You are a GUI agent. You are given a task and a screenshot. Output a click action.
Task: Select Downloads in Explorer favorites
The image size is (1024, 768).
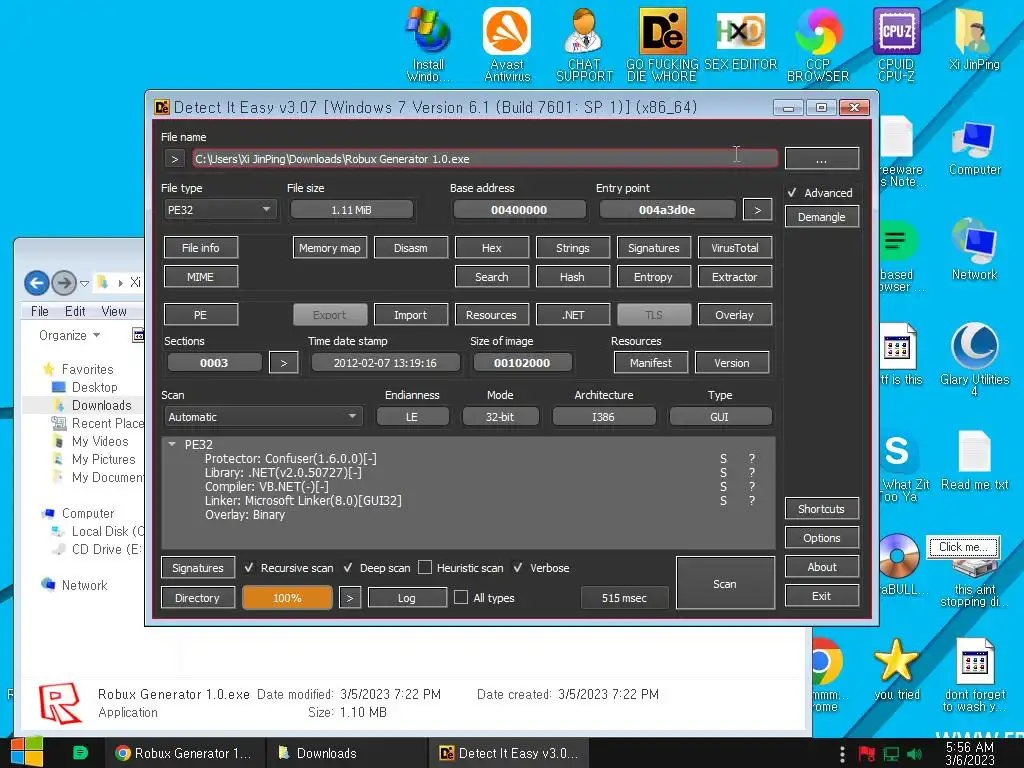tap(101, 405)
